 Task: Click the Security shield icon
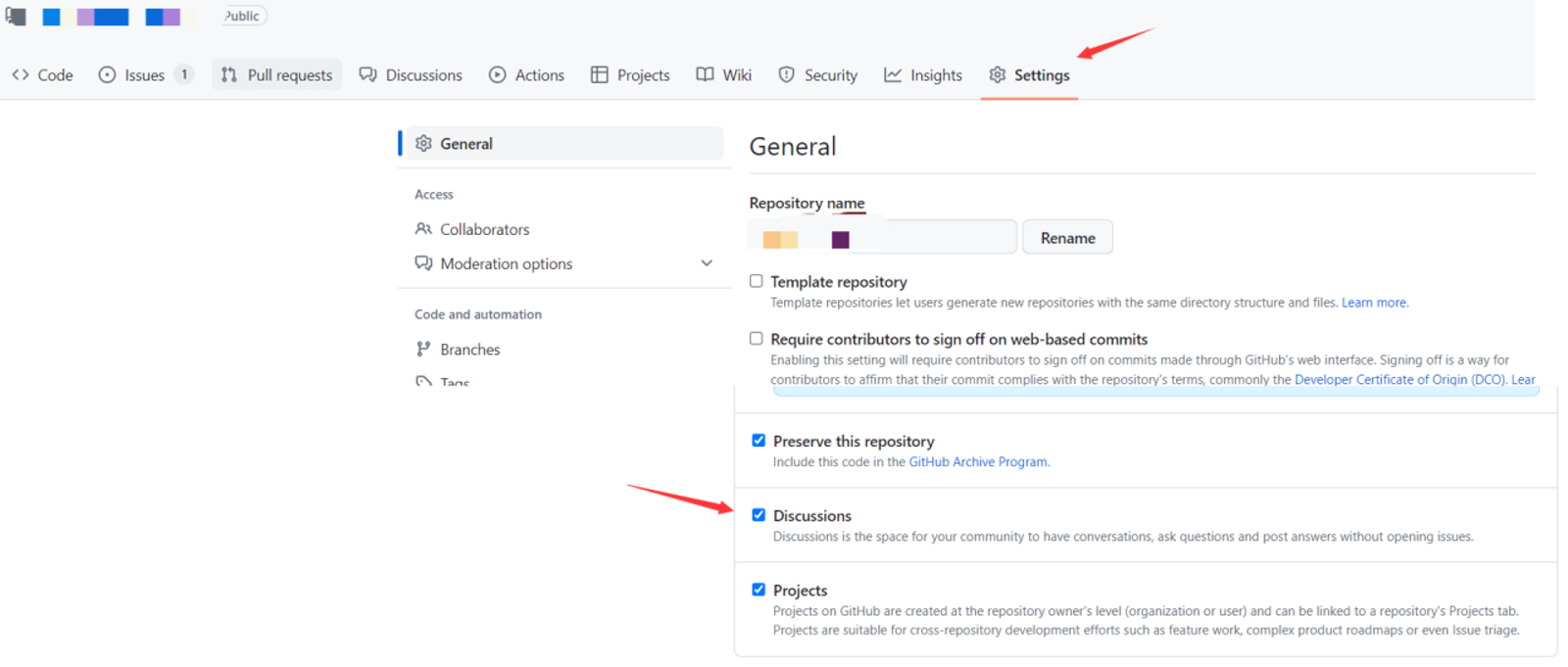[786, 75]
